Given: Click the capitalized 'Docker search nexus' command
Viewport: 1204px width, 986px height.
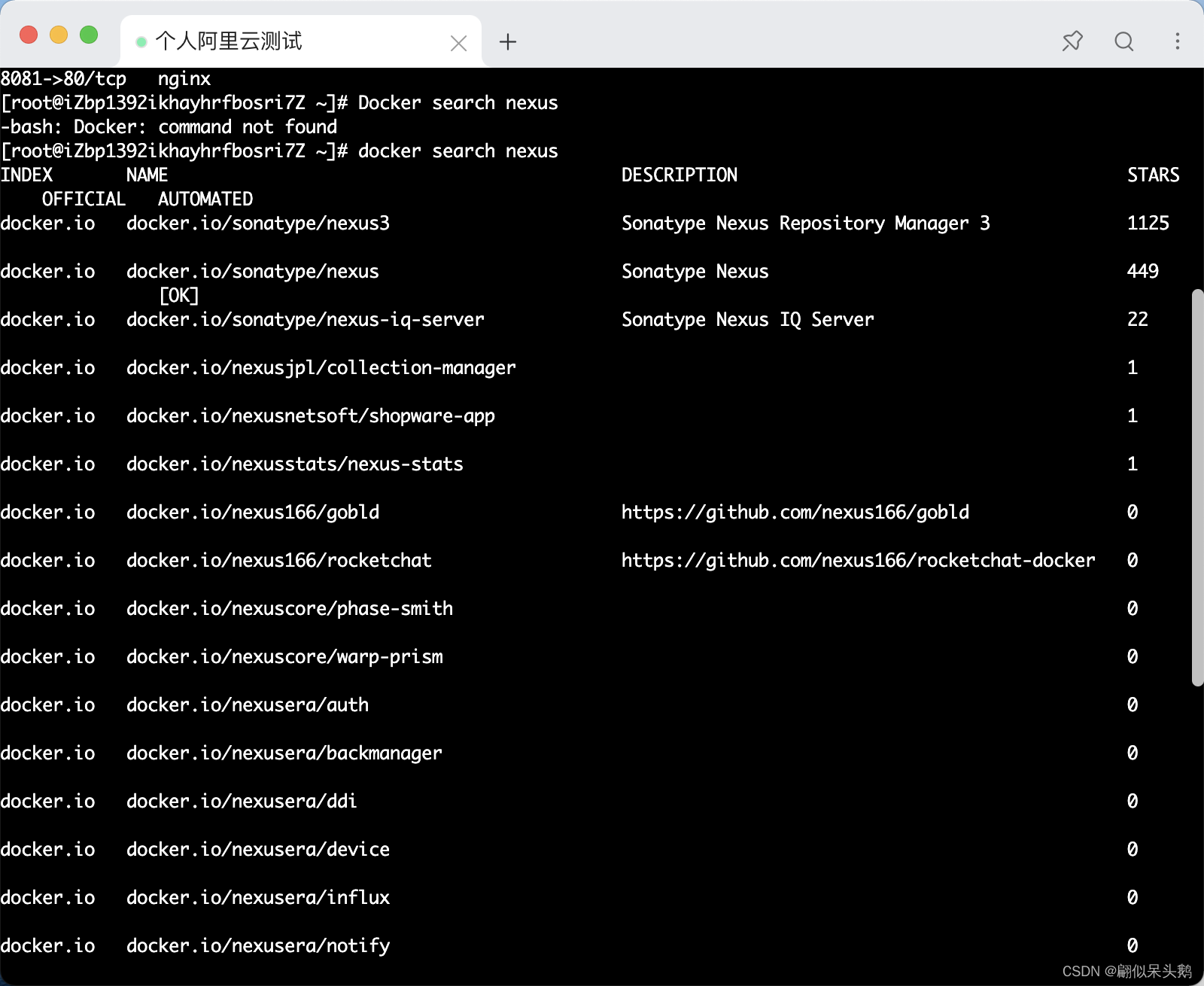Looking at the screenshot, I should 458,103.
